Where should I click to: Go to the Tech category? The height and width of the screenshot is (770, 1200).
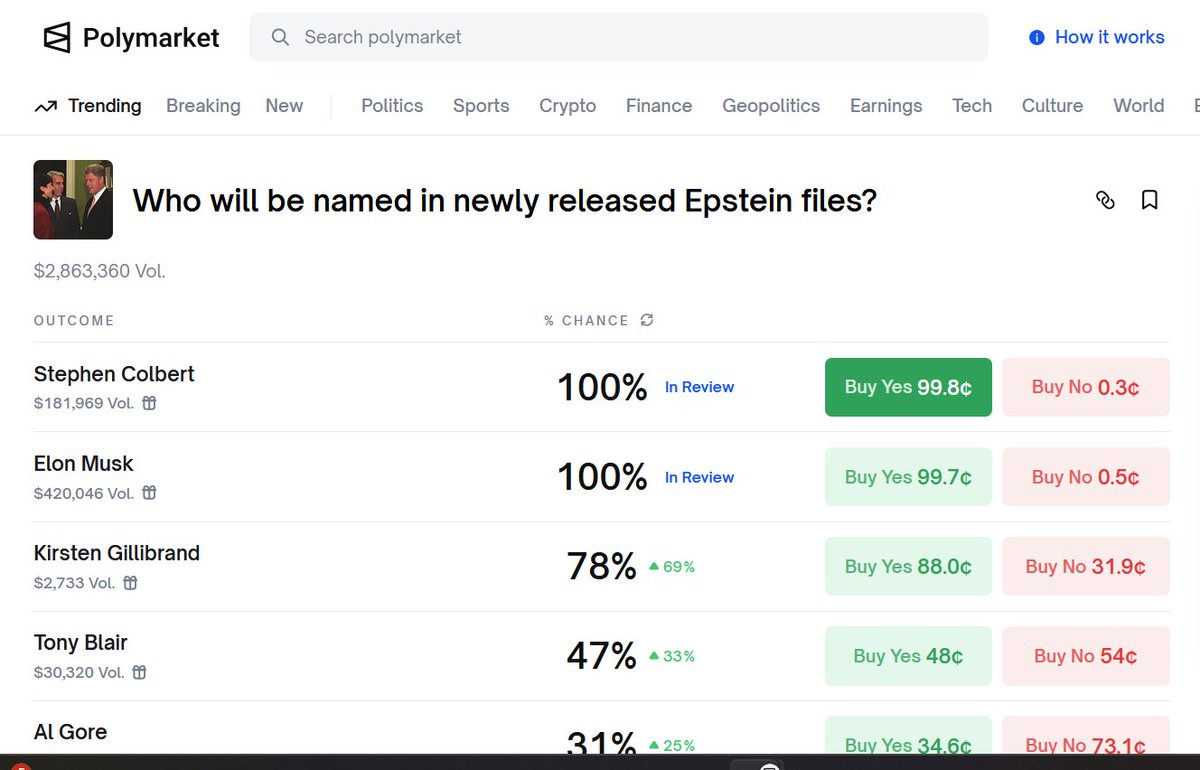tap(972, 106)
